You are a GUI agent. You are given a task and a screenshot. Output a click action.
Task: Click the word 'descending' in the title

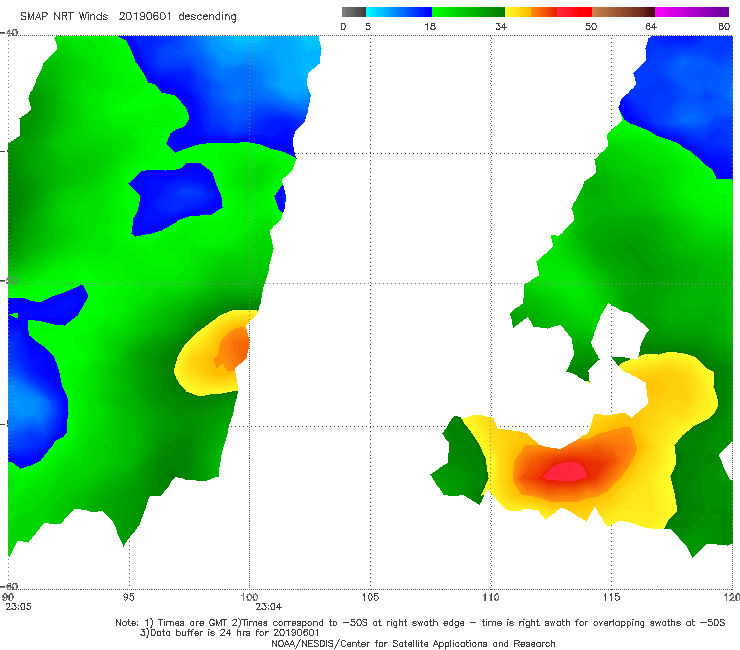(208, 17)
